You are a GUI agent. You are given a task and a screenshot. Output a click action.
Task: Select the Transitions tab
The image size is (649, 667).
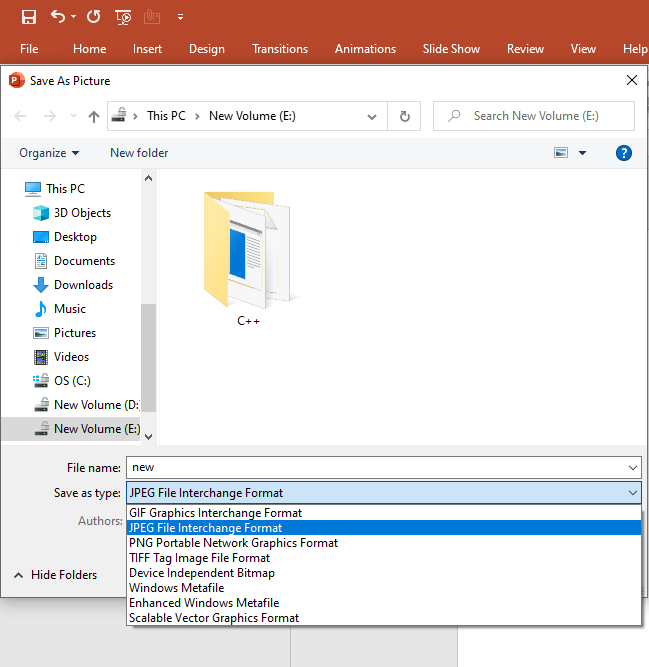pos(280,49)
